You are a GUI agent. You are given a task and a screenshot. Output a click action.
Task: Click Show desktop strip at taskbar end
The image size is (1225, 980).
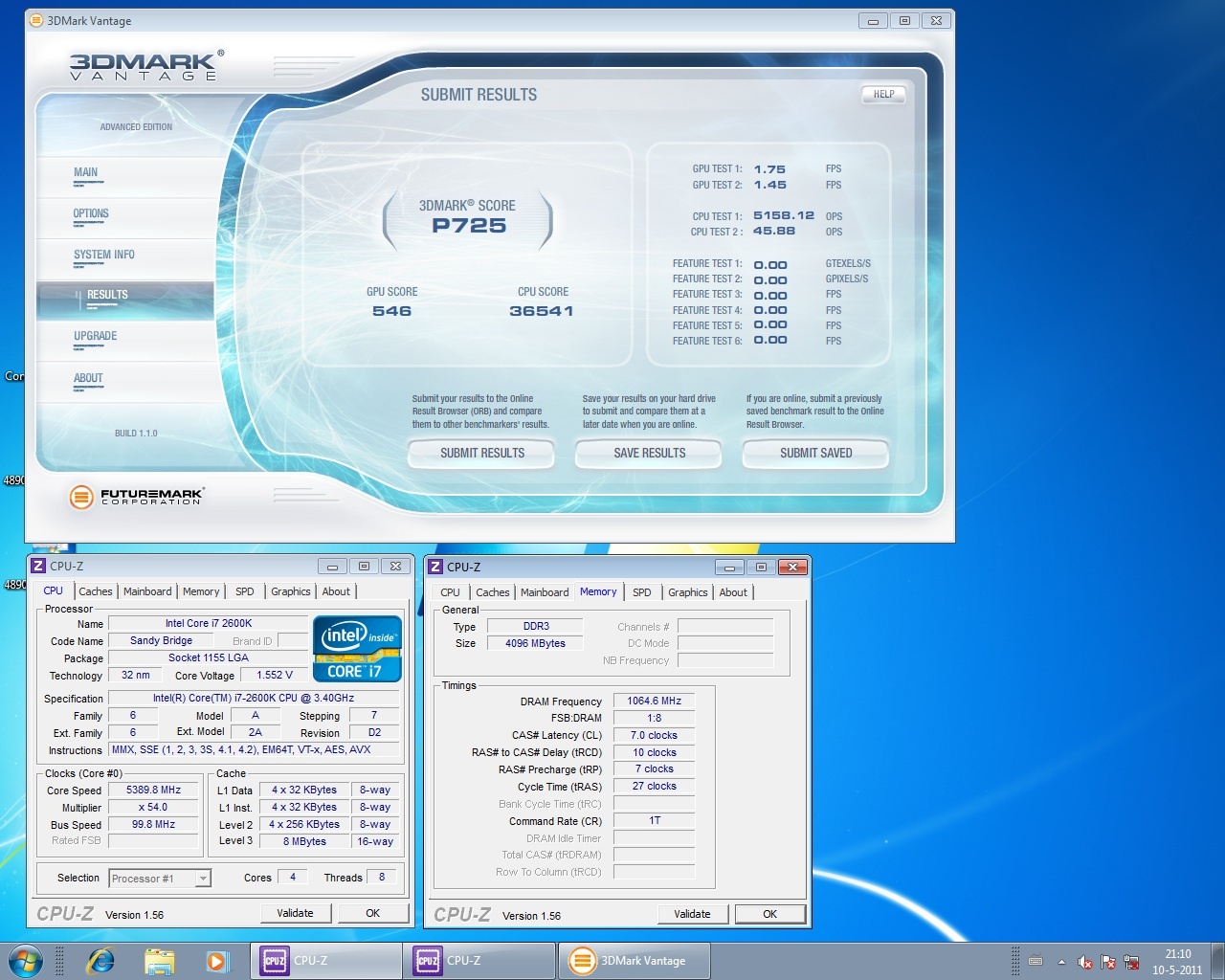click(1217, 962)
